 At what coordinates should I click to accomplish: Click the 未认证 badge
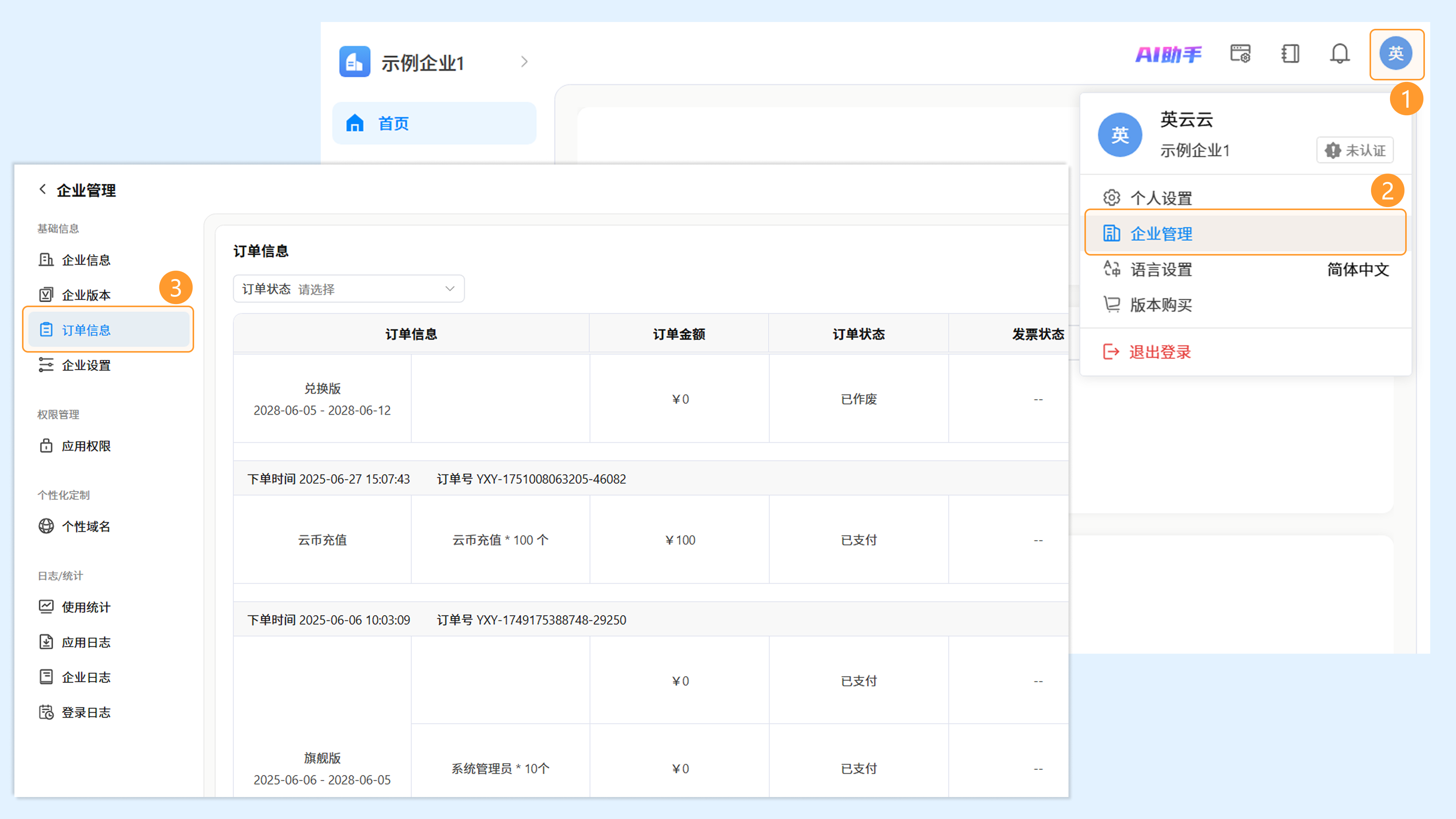1355,151
